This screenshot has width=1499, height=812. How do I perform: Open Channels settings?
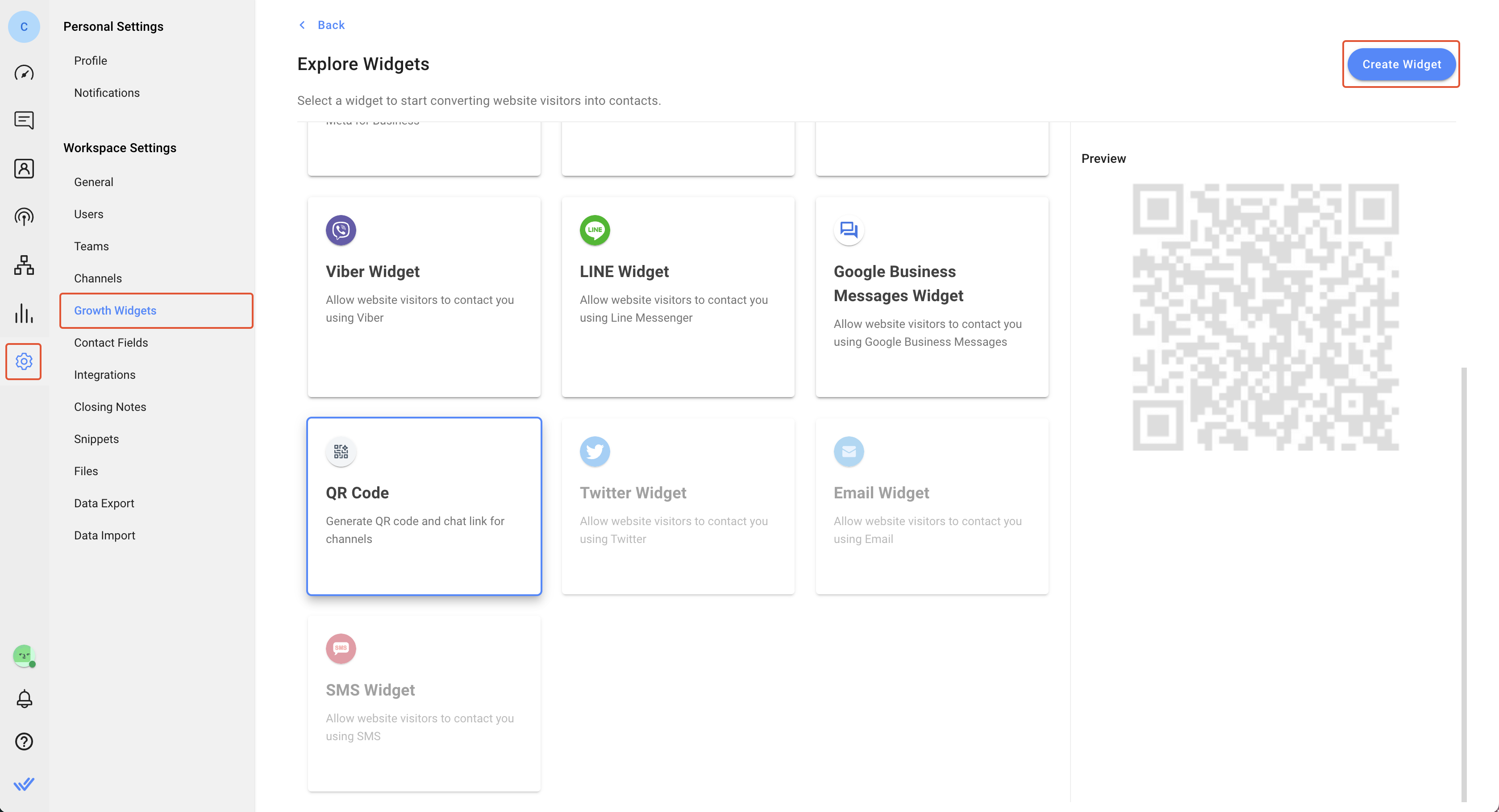click(x=98, y=278)
